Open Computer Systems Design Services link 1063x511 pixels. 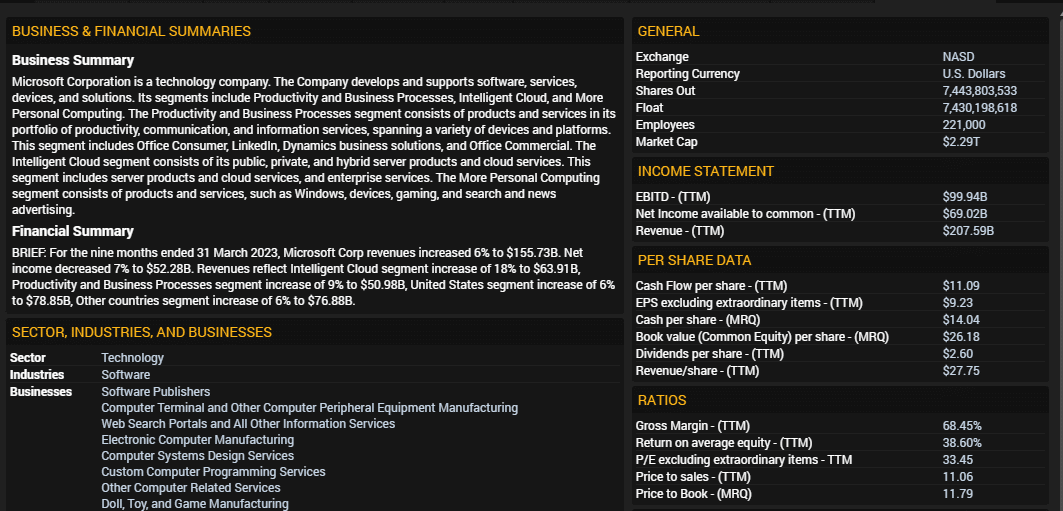click(x=197, y=456)
